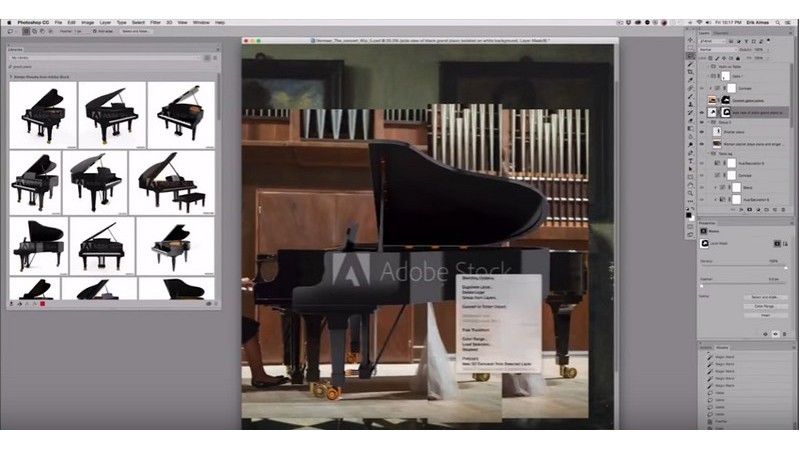
Task: Choose Duplicate Layer from context menu
Action: 477,287
